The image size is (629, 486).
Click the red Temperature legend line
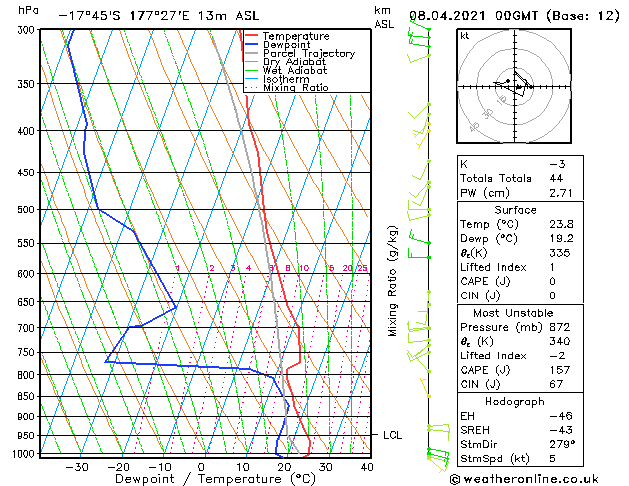251,36
